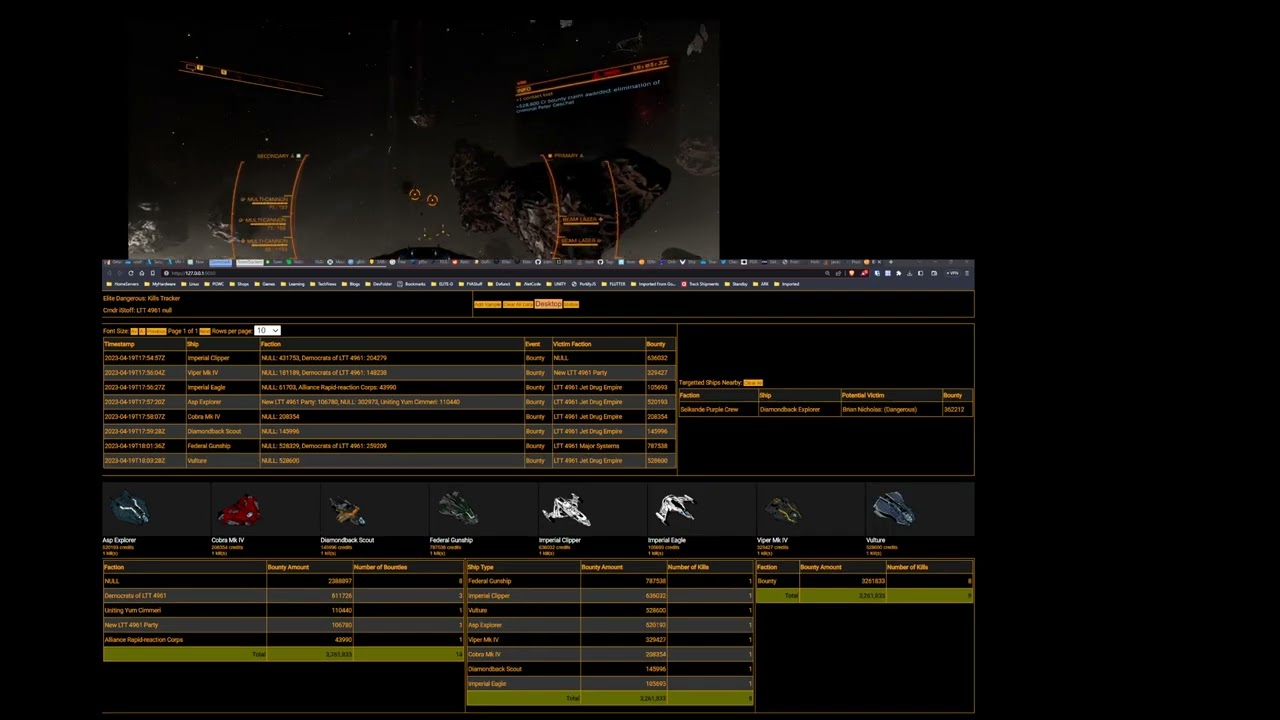Click the Add Sample button

pos(487,304)
